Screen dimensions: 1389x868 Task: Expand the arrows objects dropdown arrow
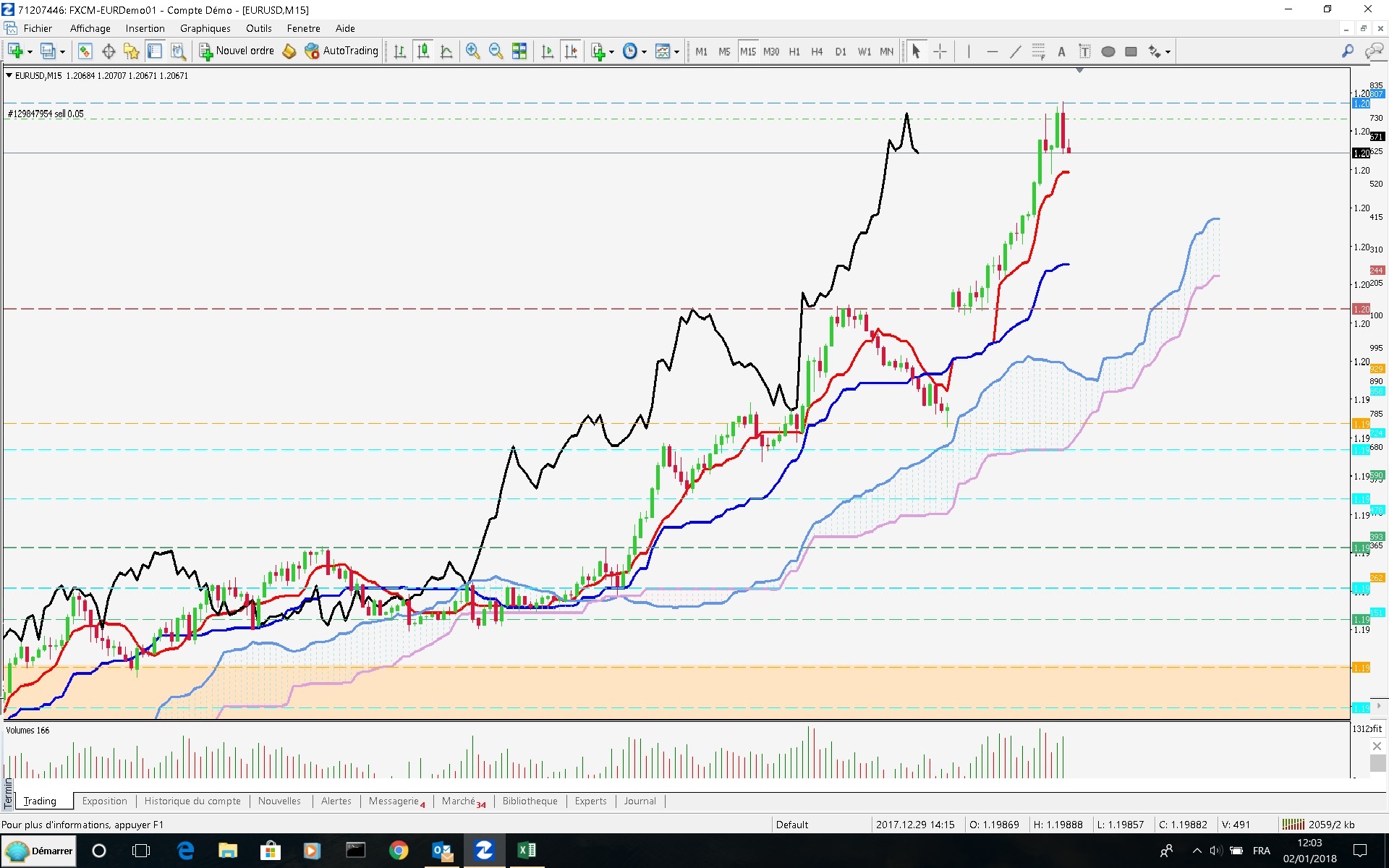1168,52
